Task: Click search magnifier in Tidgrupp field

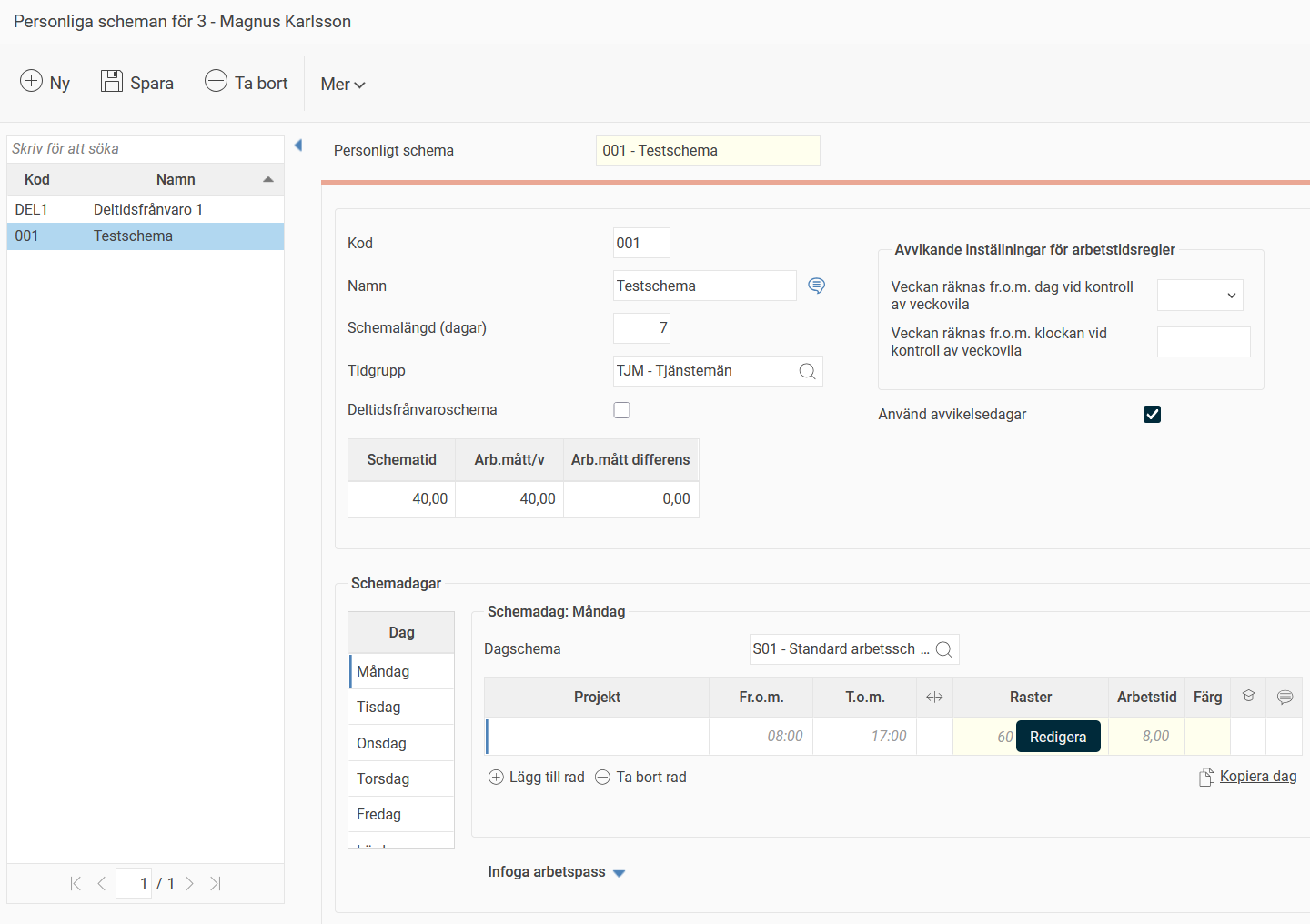Action: [x=807, y=371]
